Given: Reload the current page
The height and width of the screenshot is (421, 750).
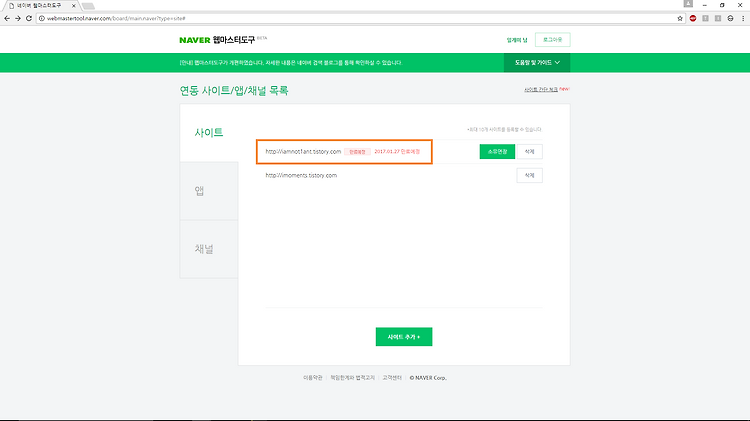Looking at the screenshot, I should coord(29,18).
